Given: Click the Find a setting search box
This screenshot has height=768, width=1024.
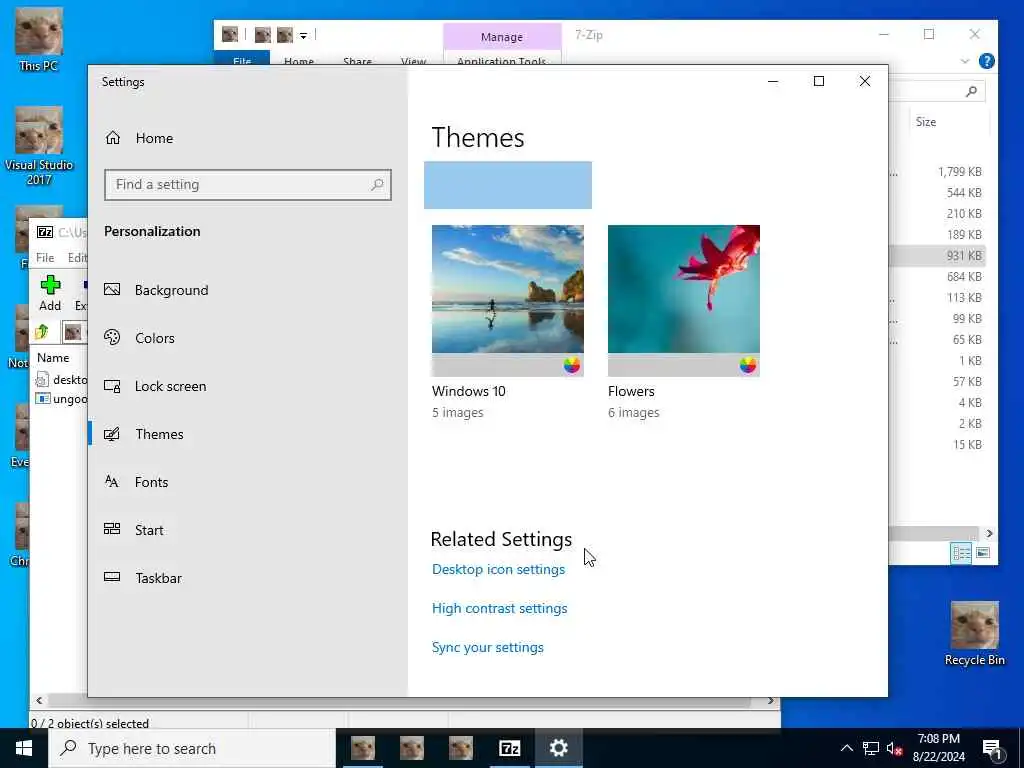Looking at the screenshot, I should [248, 185].
